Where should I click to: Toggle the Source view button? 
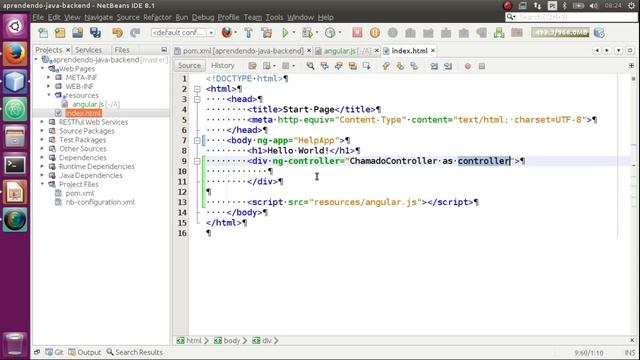pyautogui.click(x=189, y=65)
